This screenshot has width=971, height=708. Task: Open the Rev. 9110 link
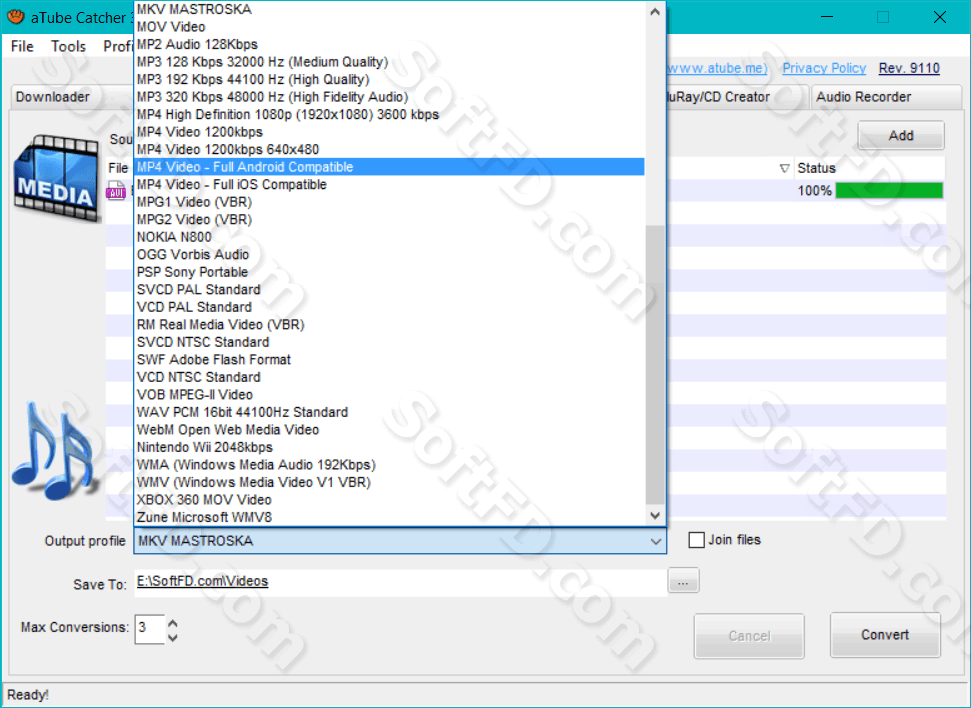point(909,68)
